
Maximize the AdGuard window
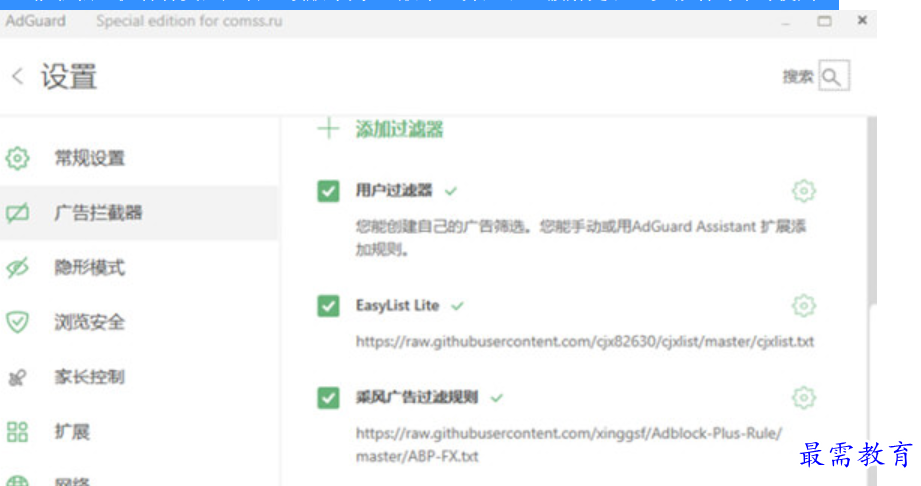824,21
